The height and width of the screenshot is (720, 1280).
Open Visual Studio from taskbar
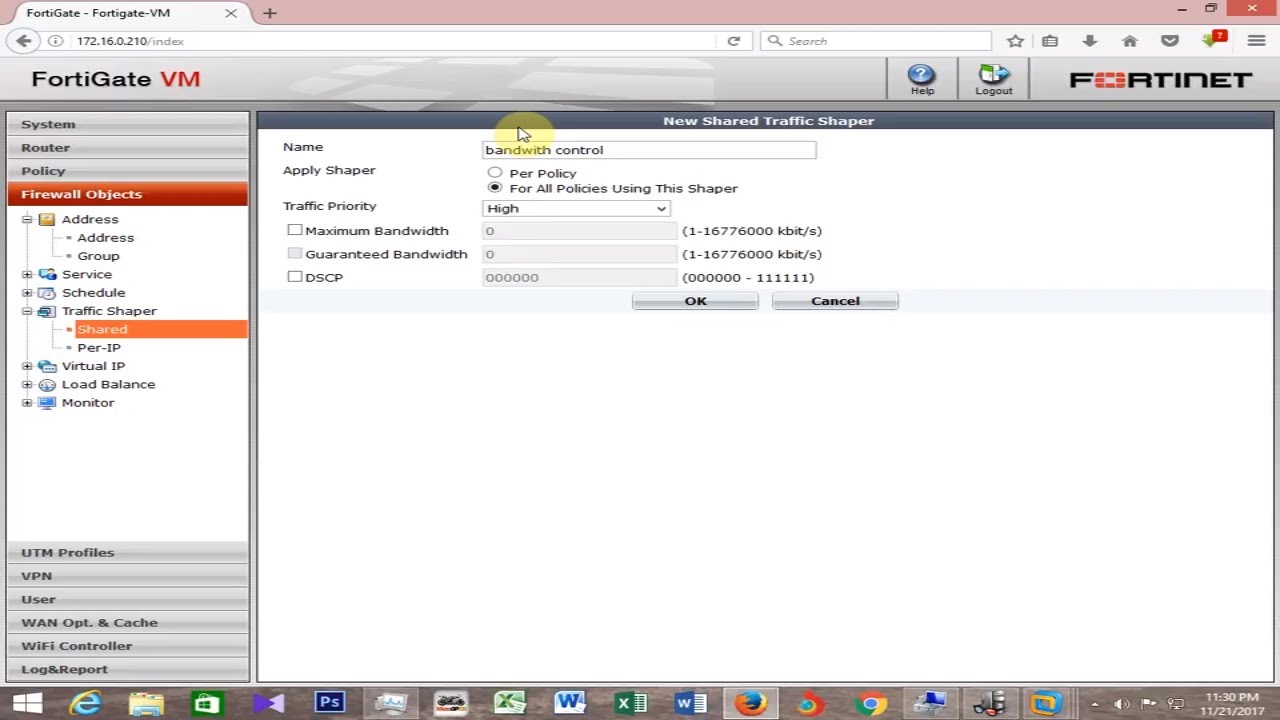pyautogui.click(x=268, y=703)
